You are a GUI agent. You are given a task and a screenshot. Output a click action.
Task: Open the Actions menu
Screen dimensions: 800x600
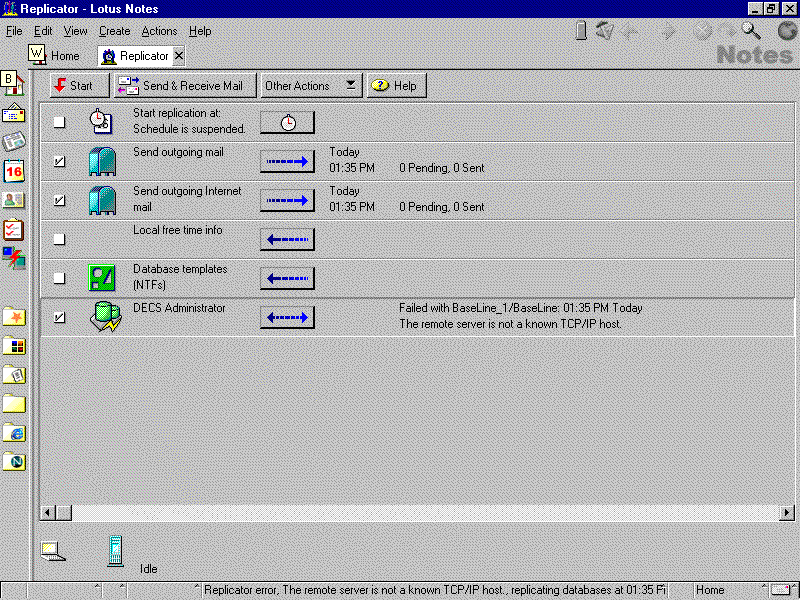pos(159,31)
